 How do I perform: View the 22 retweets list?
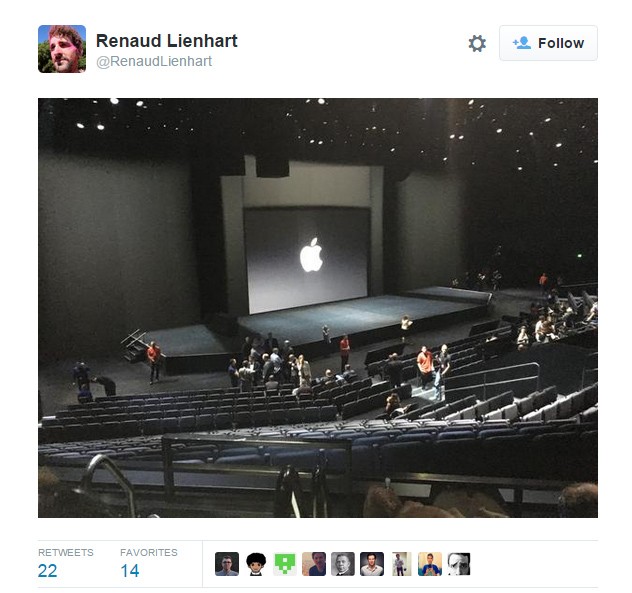pyautogui.click(x=48, y=570)
